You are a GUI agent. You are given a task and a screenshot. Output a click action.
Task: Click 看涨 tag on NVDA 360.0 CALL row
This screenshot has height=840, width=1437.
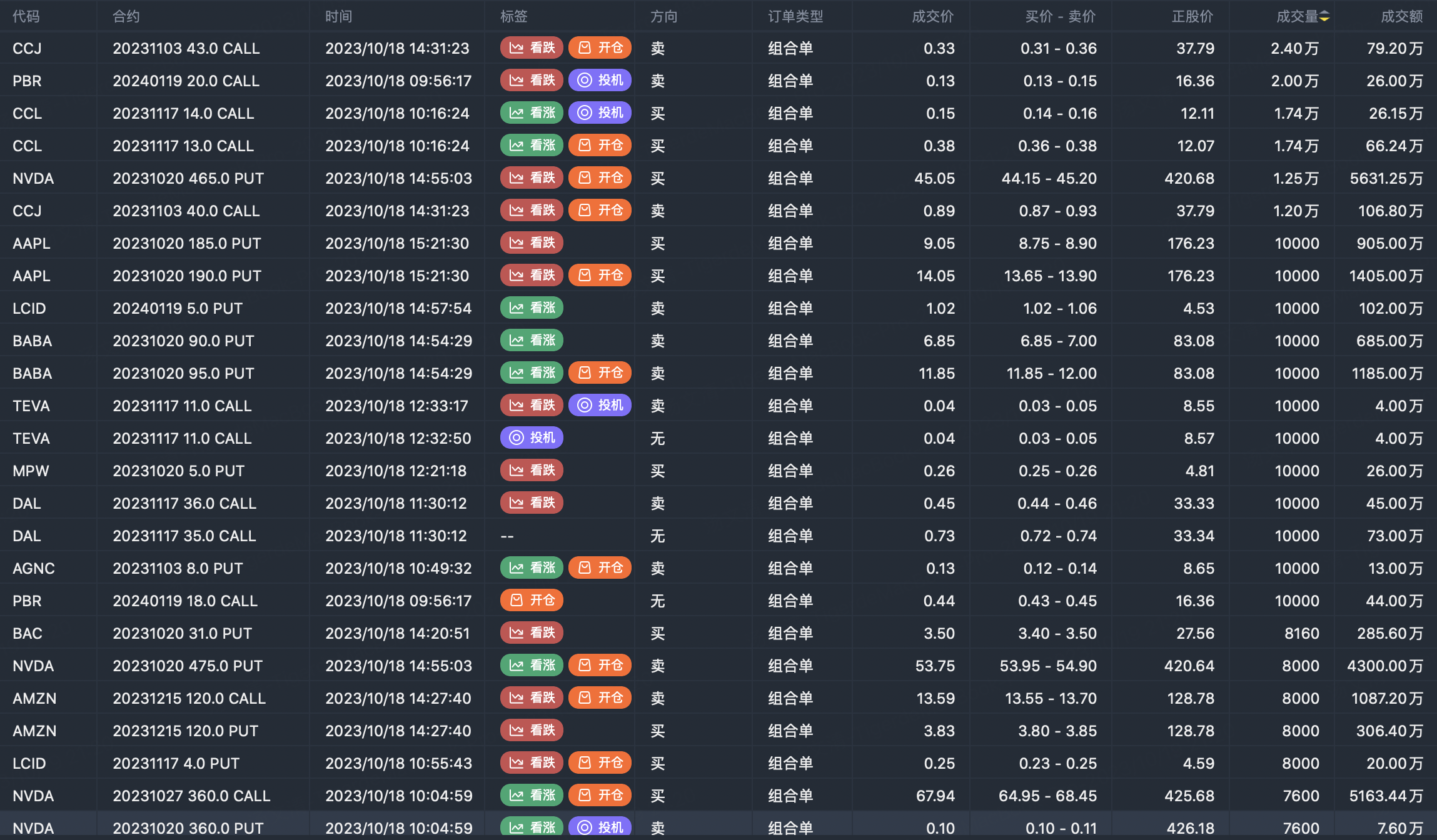(x=532, y=796)
